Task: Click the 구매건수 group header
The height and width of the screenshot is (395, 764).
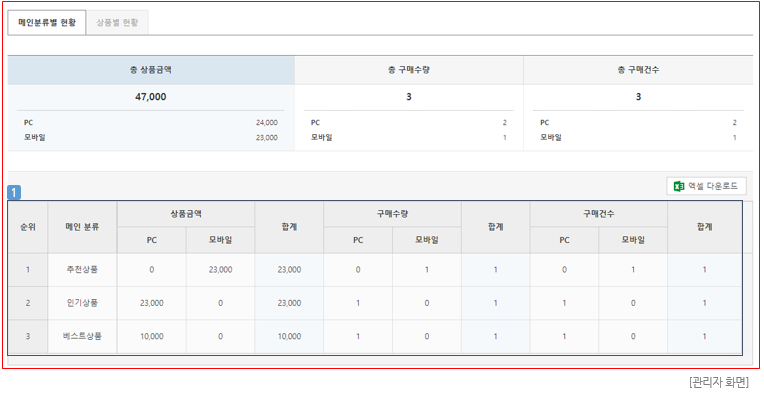Action: (x=598, y=214)
